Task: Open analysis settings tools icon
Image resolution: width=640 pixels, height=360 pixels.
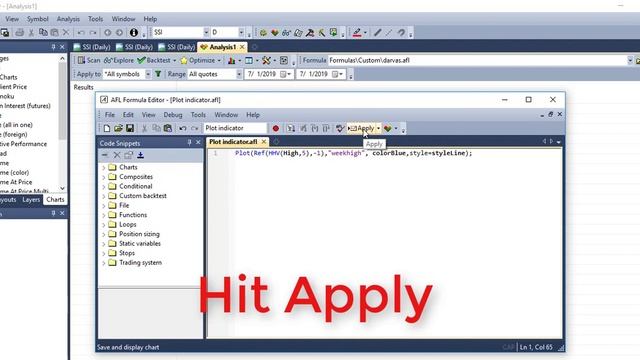Action: (266, 60)
